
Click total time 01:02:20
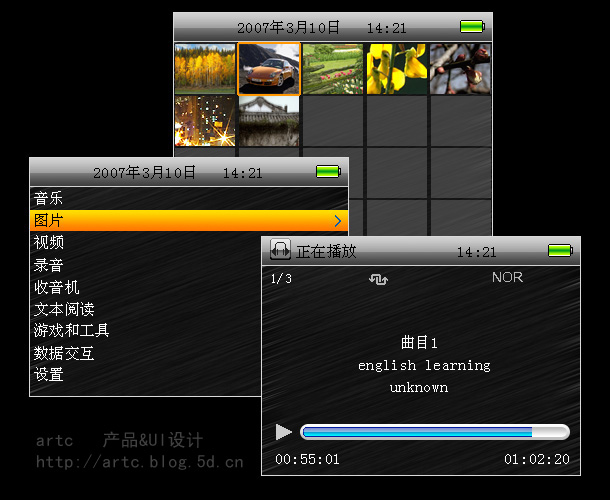click(x=537, y=460)
